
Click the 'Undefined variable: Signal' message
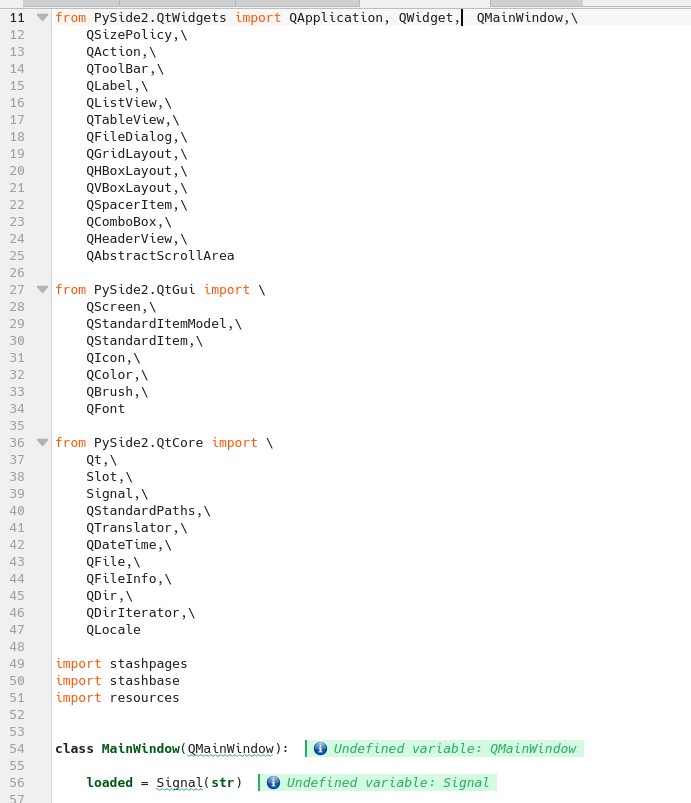point(388,783)
